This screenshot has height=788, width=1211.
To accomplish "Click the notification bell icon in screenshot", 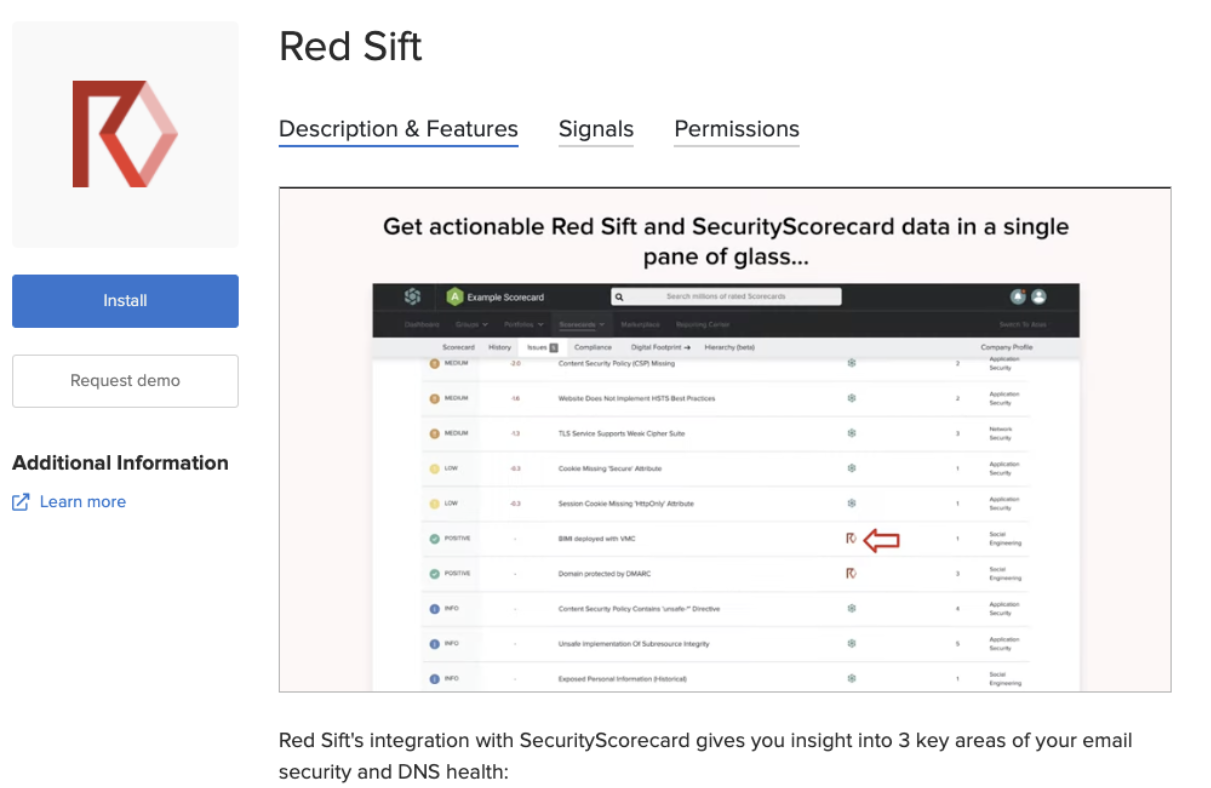I will [1018, 297].
